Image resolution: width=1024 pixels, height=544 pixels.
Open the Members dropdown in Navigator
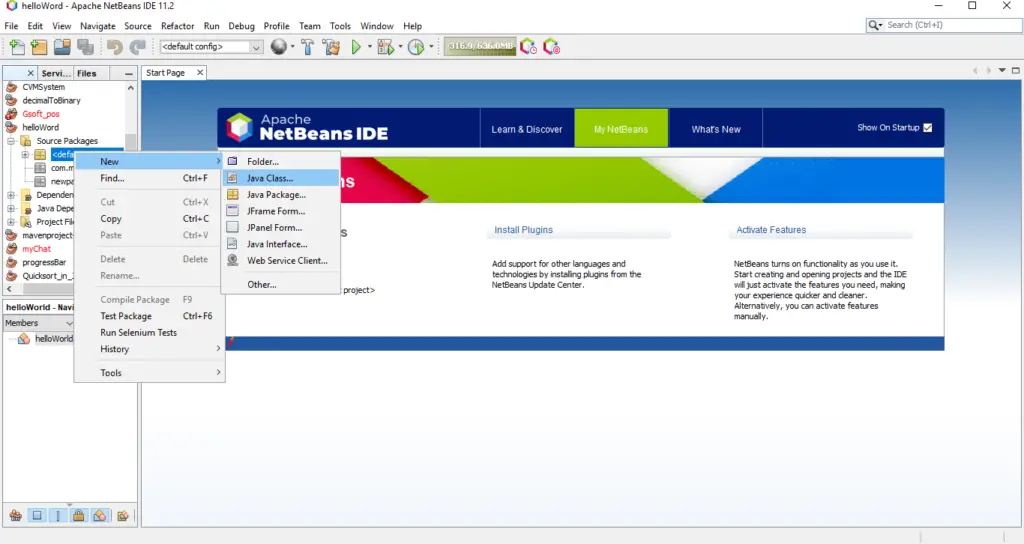pyautogui.click(x=38, y=323)
